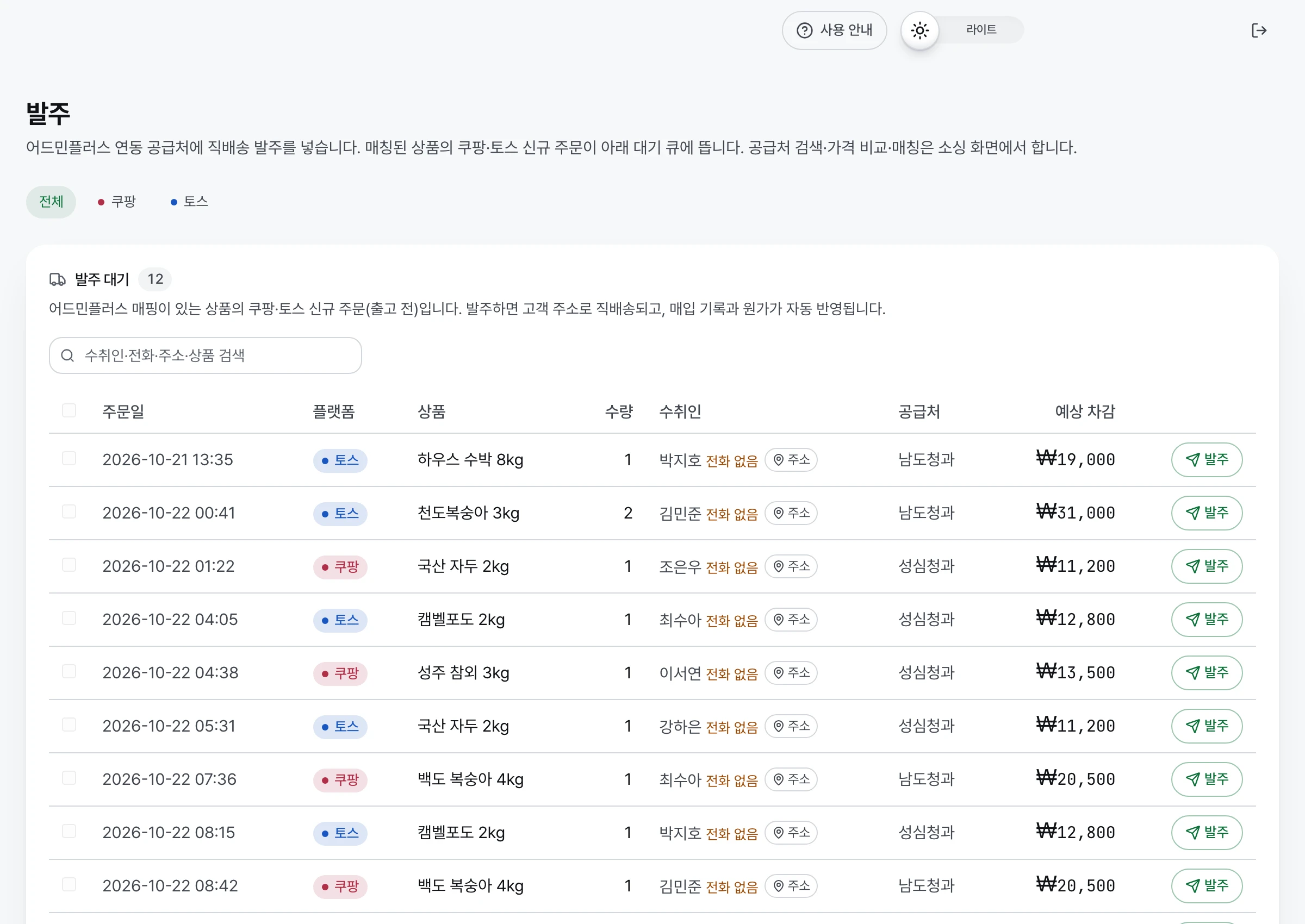1305x924 pixels.
Task: Click the 수취인·전화·주소·상품 search field
Action: [x=206, y=355]
